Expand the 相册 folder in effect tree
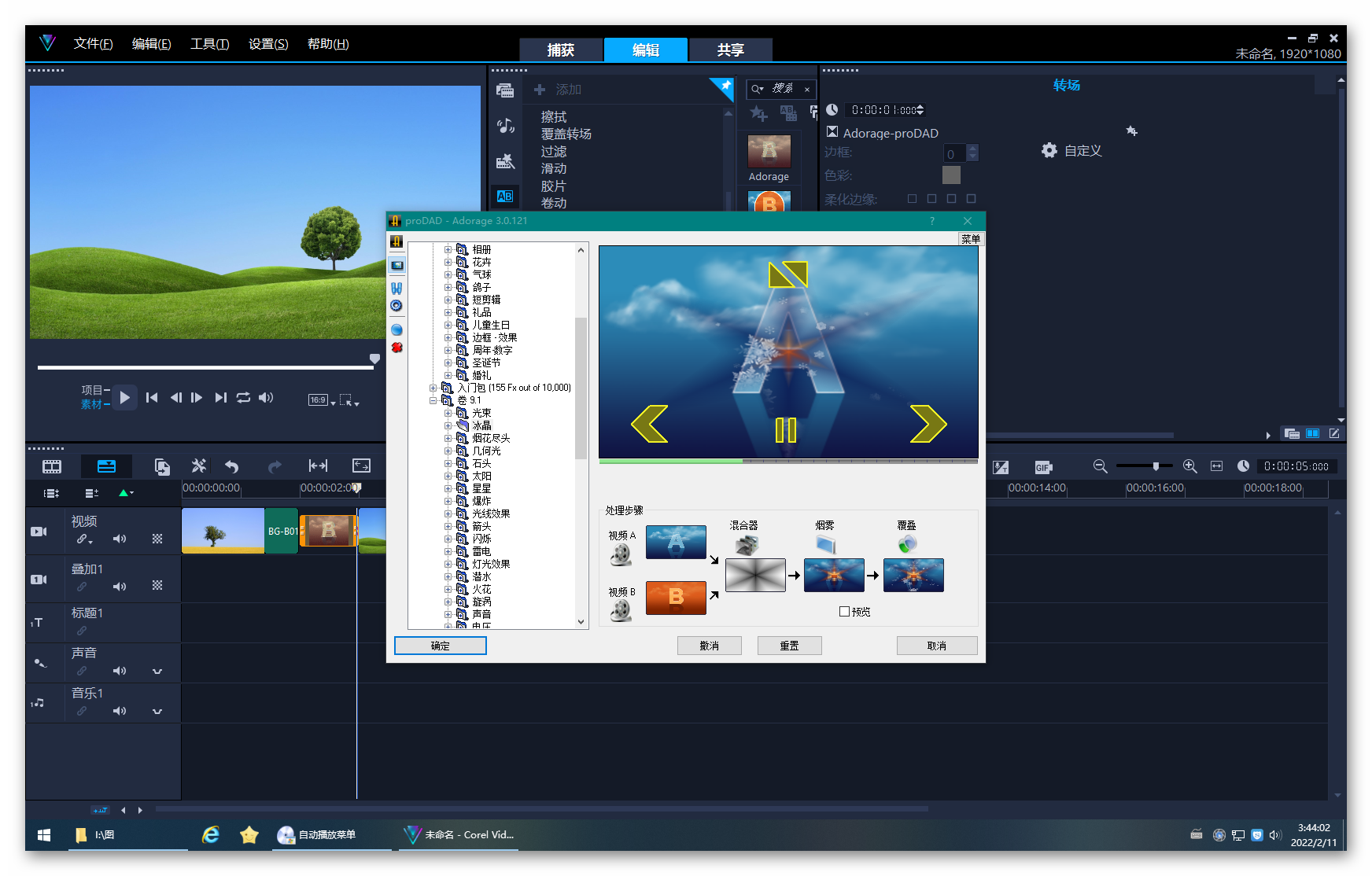Image resolution: width=1372 pixels, height=876 pixels. (x=448, y=249)
